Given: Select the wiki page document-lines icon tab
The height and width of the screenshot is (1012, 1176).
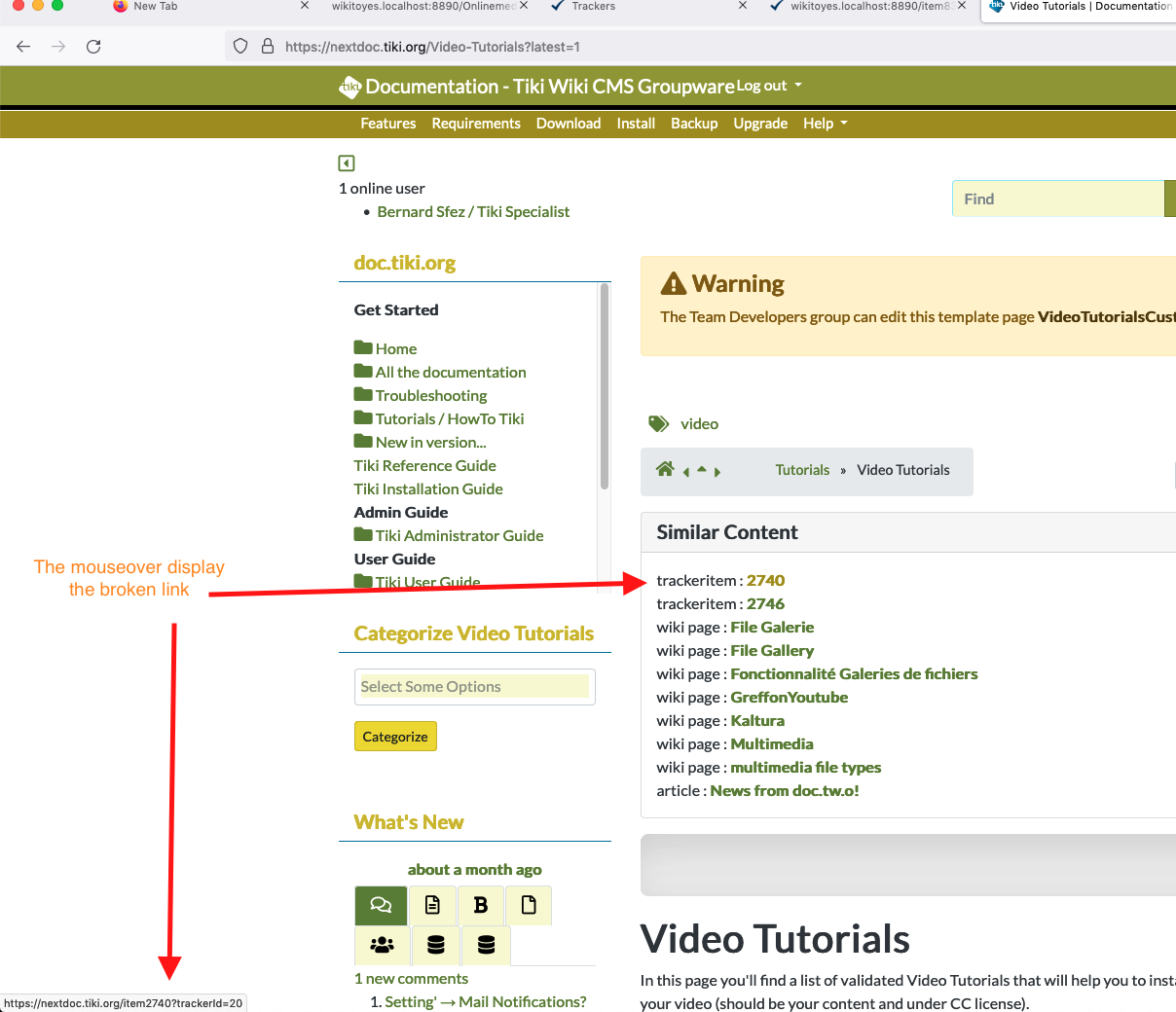Looking at the screenshot, I should [432, 905].
